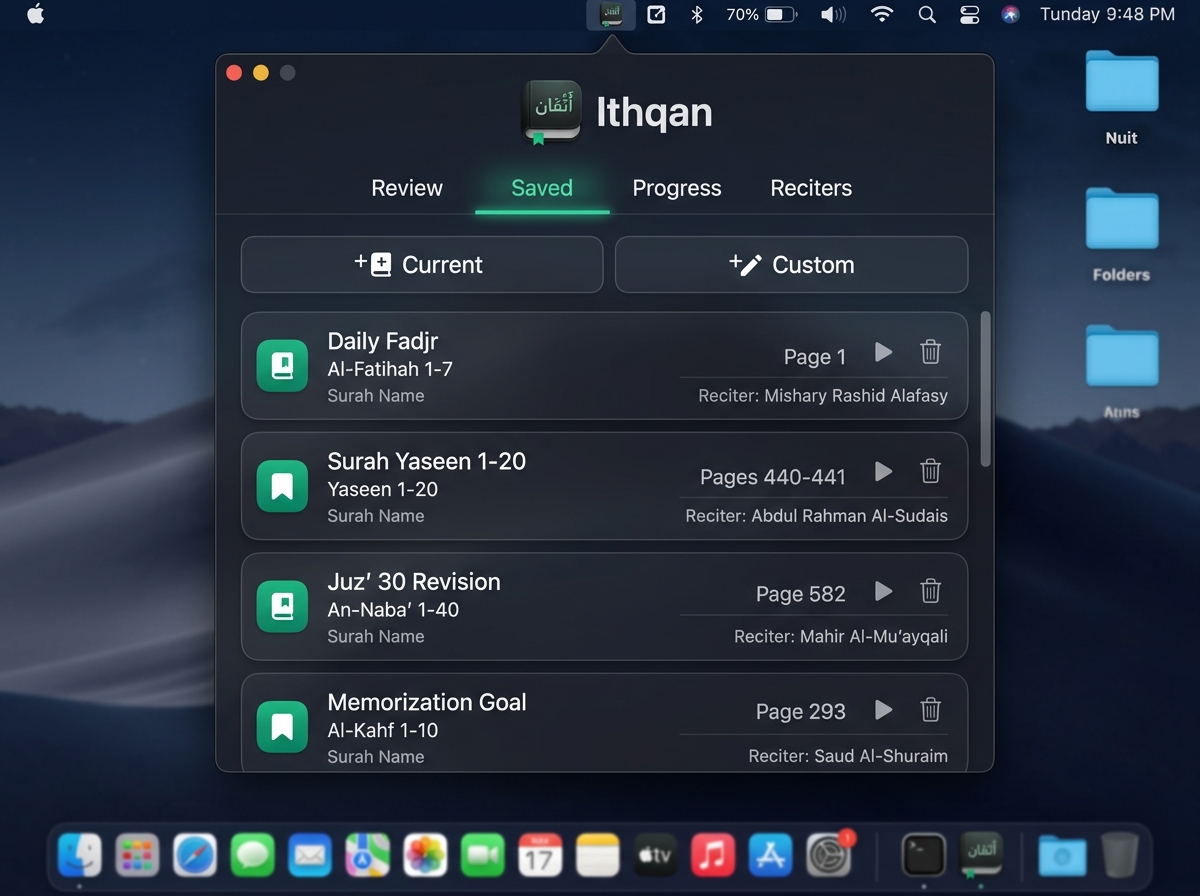Delete the Memorization Goal item
Viewport: 1200px width, 896px height.
930,710
